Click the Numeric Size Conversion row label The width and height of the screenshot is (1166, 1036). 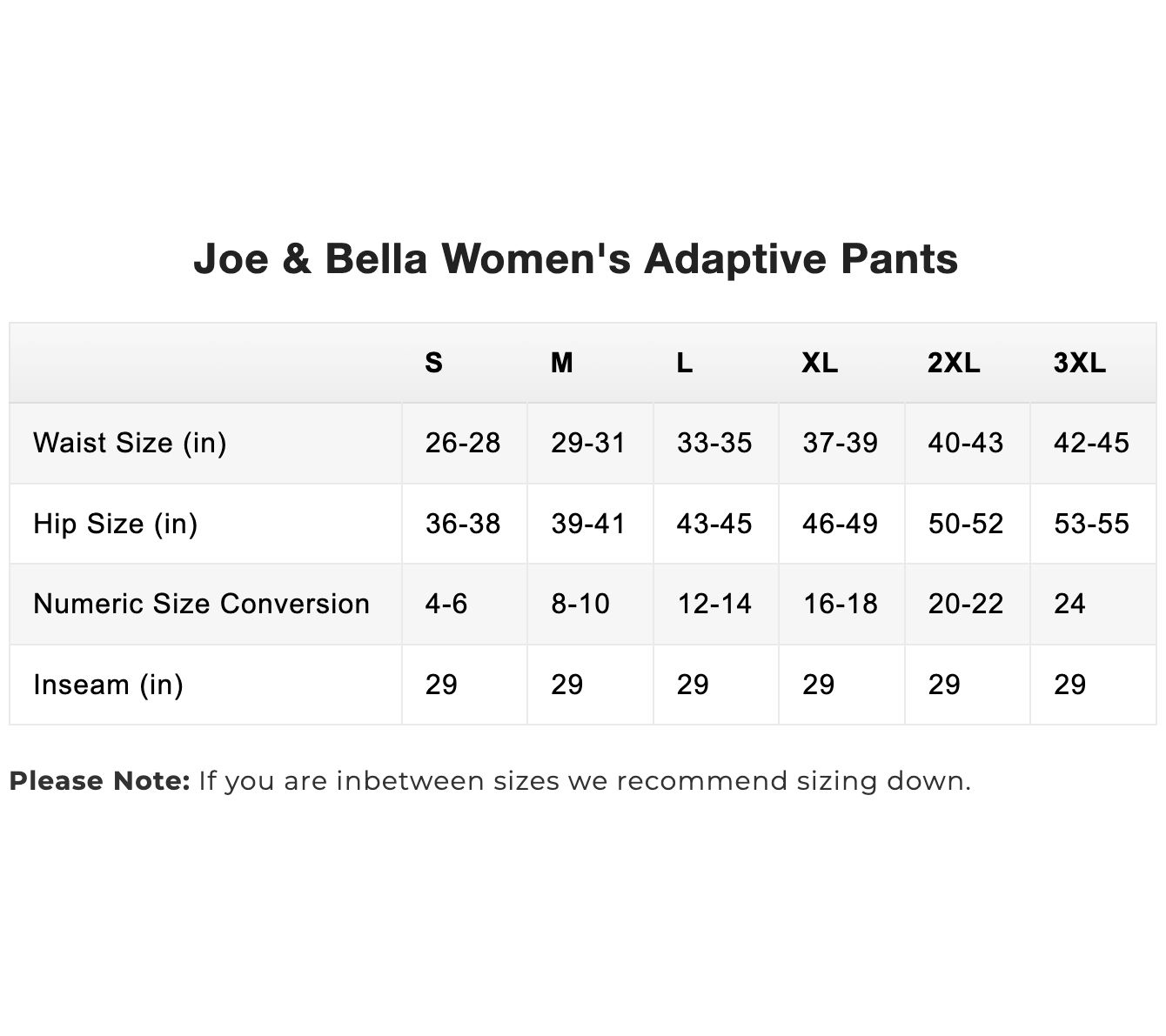(x=201, y=604)
